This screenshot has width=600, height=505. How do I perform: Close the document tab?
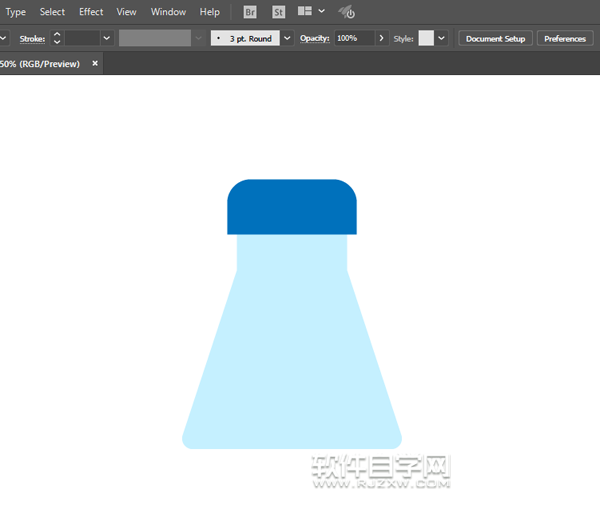(96, 63)
